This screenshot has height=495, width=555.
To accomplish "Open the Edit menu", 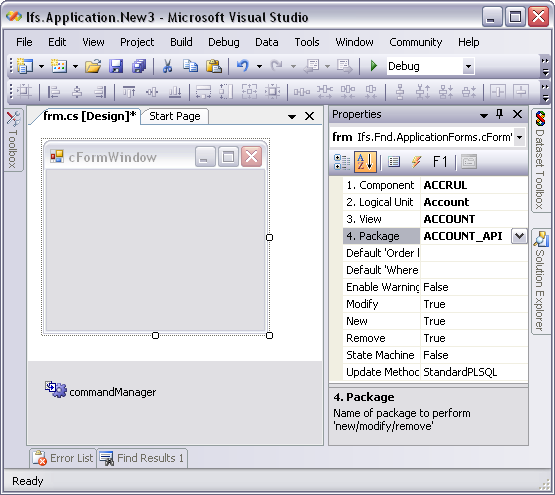I will 57,42.
